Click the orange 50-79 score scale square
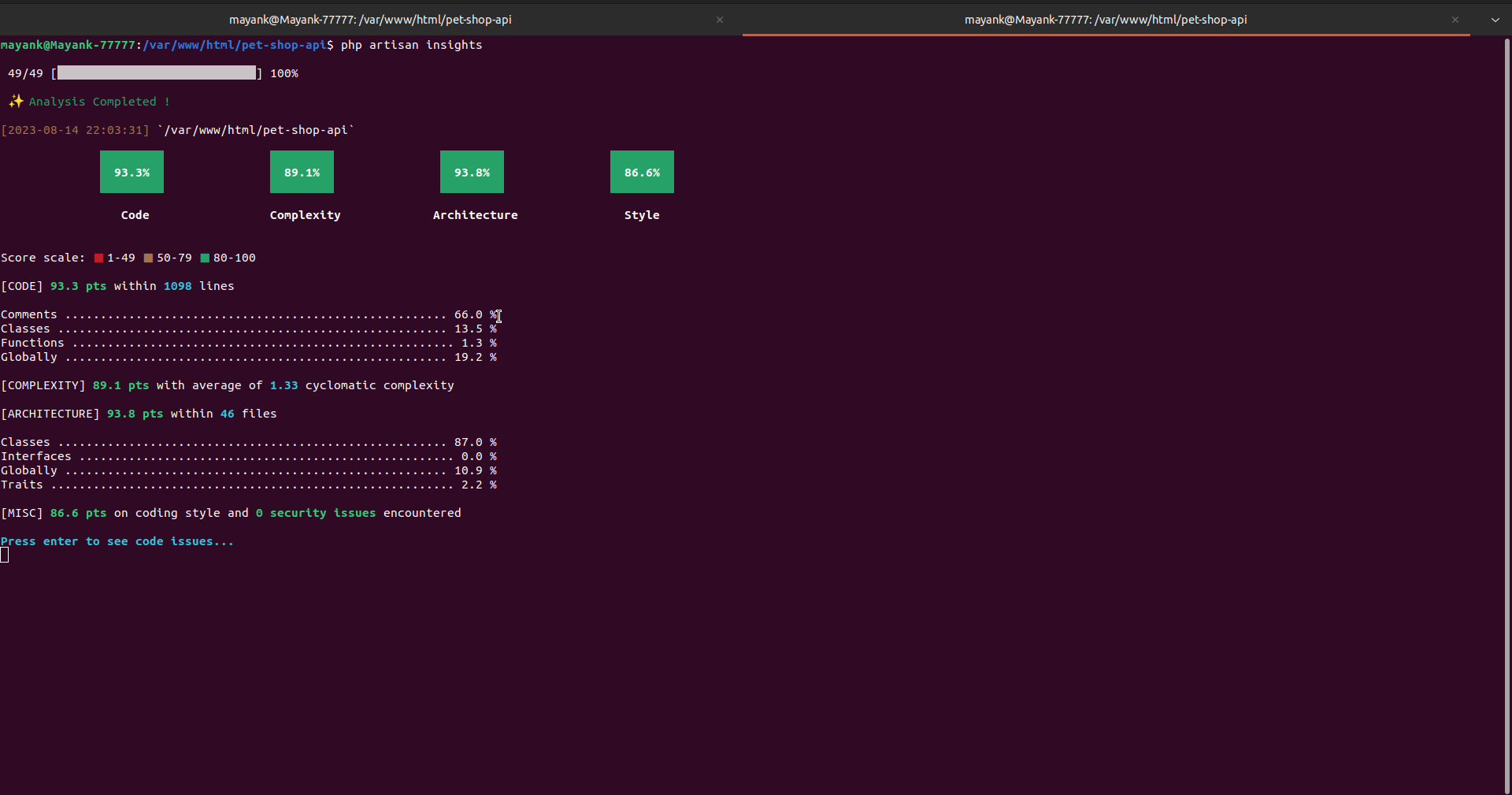Viewport: 1512px width, 795px height. coord(149,258)
